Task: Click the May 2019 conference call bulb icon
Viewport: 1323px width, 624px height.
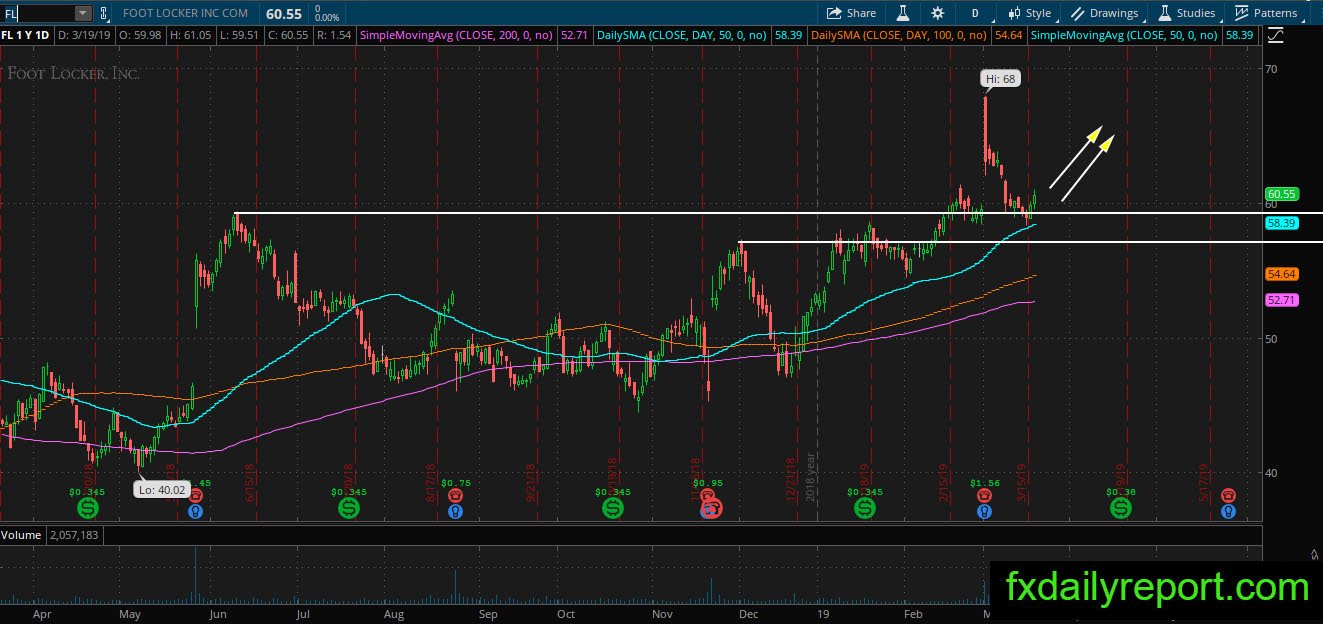Action: coord(1227,511)
